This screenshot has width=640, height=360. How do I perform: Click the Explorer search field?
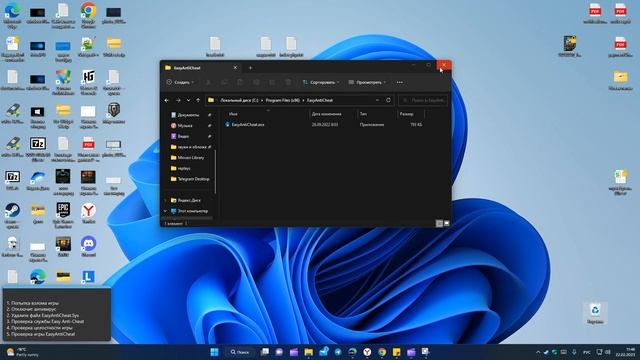[423, 100]
